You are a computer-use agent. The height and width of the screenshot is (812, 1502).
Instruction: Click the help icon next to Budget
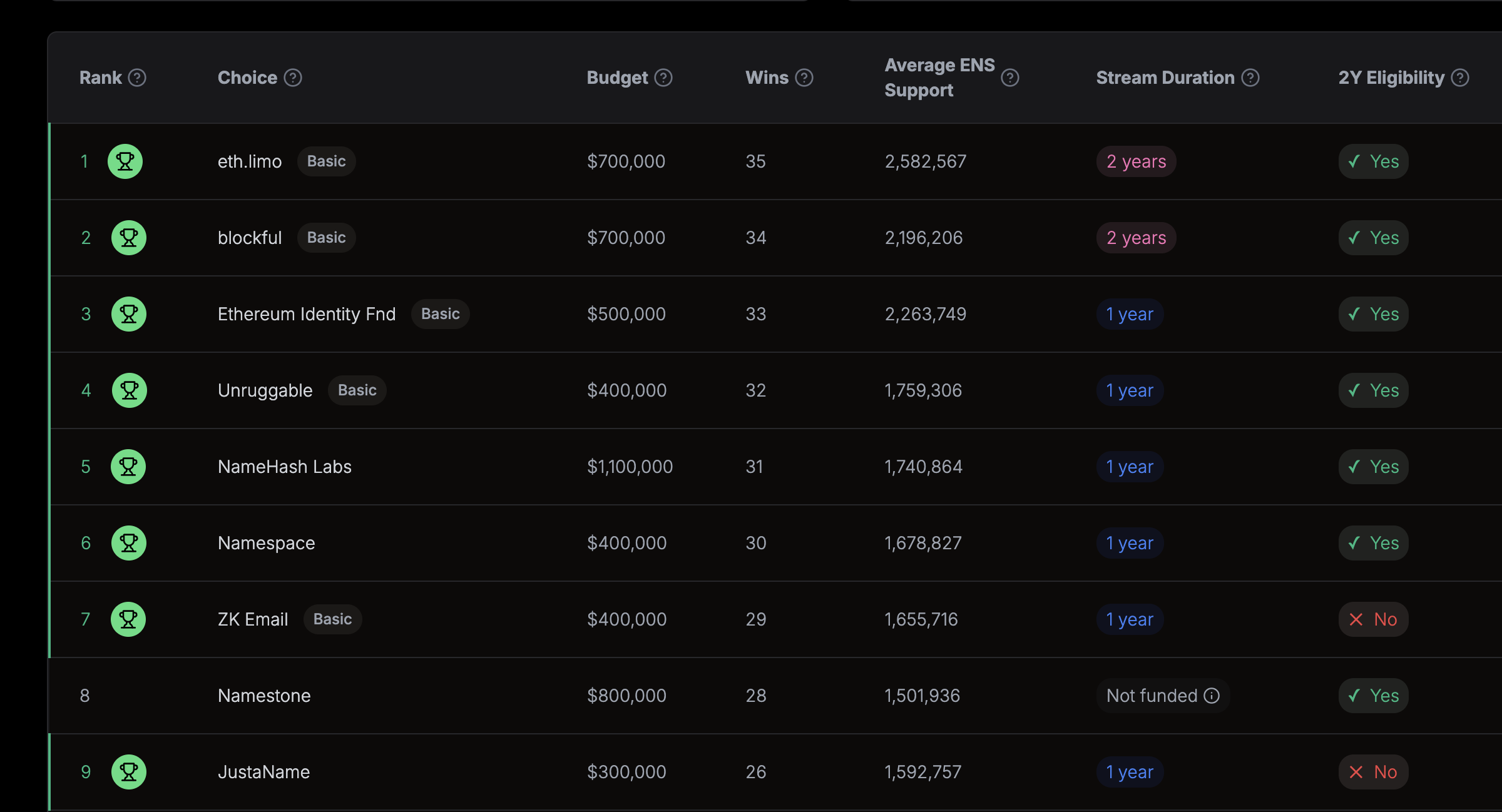[663, 78]
